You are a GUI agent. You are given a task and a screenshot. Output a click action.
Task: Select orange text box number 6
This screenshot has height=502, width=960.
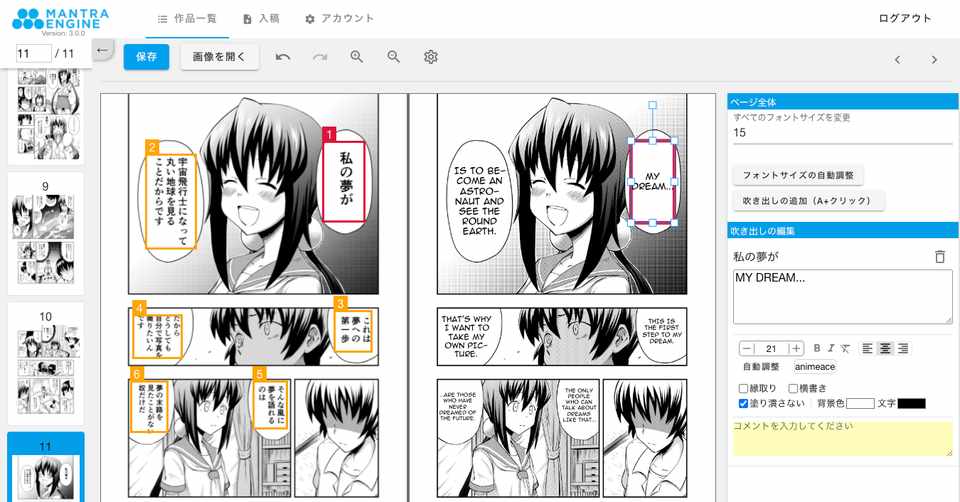pos(149,406)
